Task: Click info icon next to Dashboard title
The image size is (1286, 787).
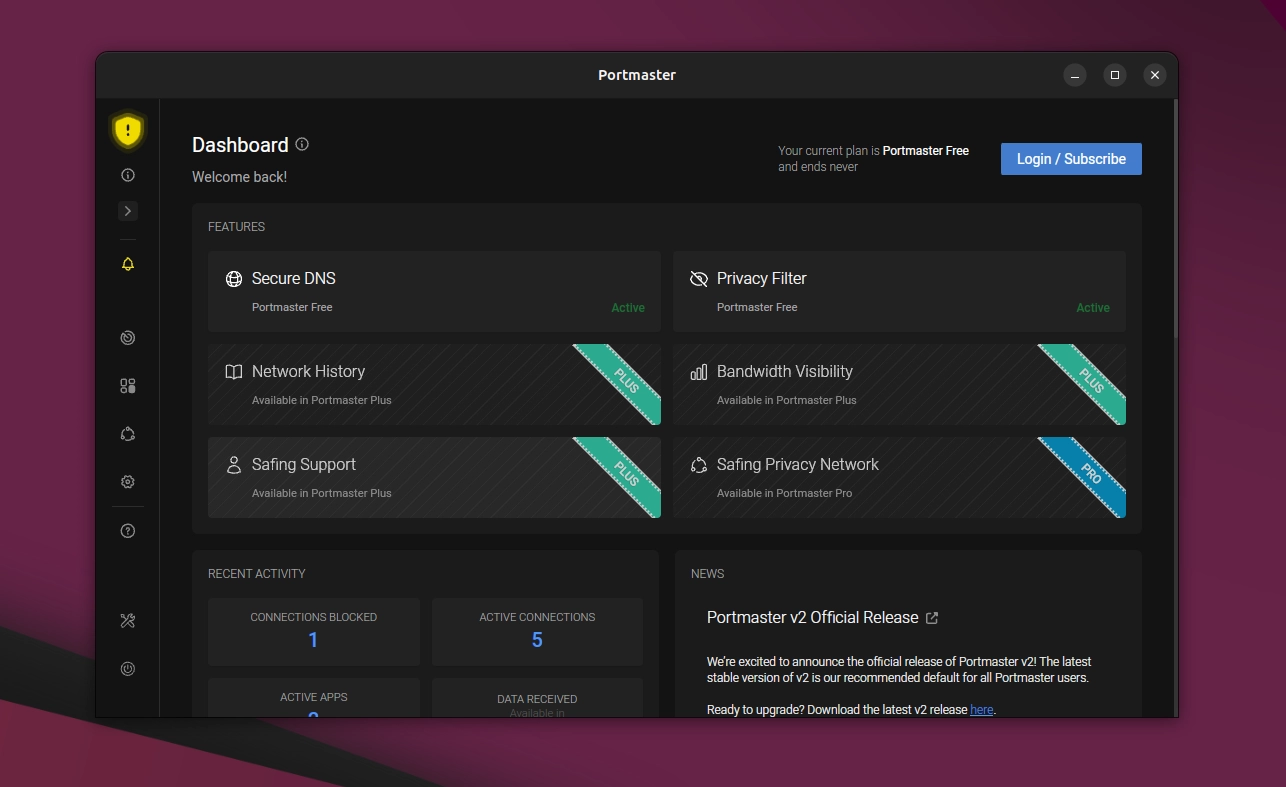Action: coord(302,144)
